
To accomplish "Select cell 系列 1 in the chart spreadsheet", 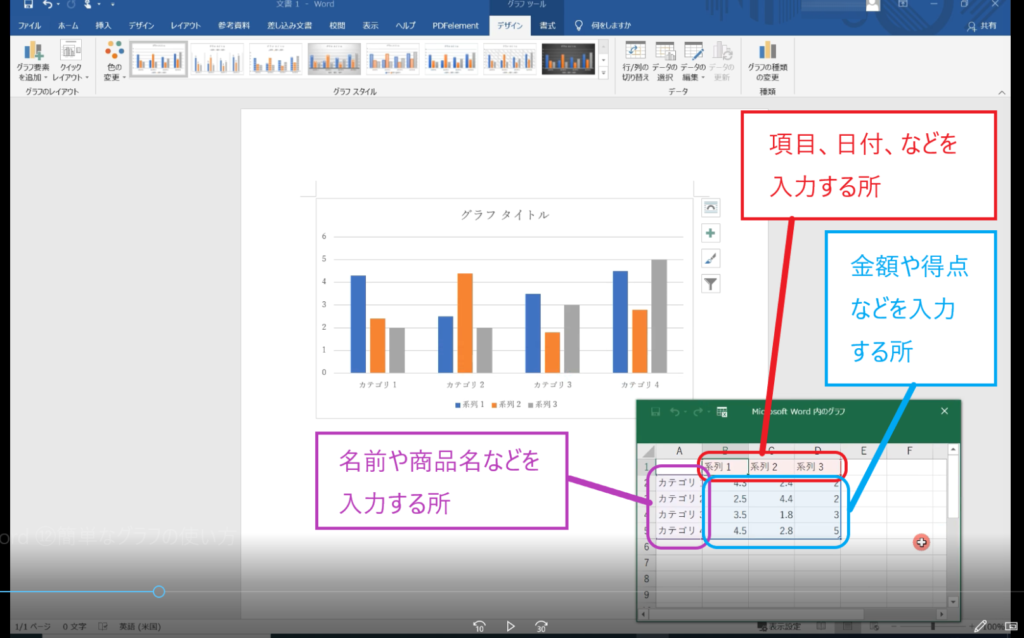I will coord(724,466).
